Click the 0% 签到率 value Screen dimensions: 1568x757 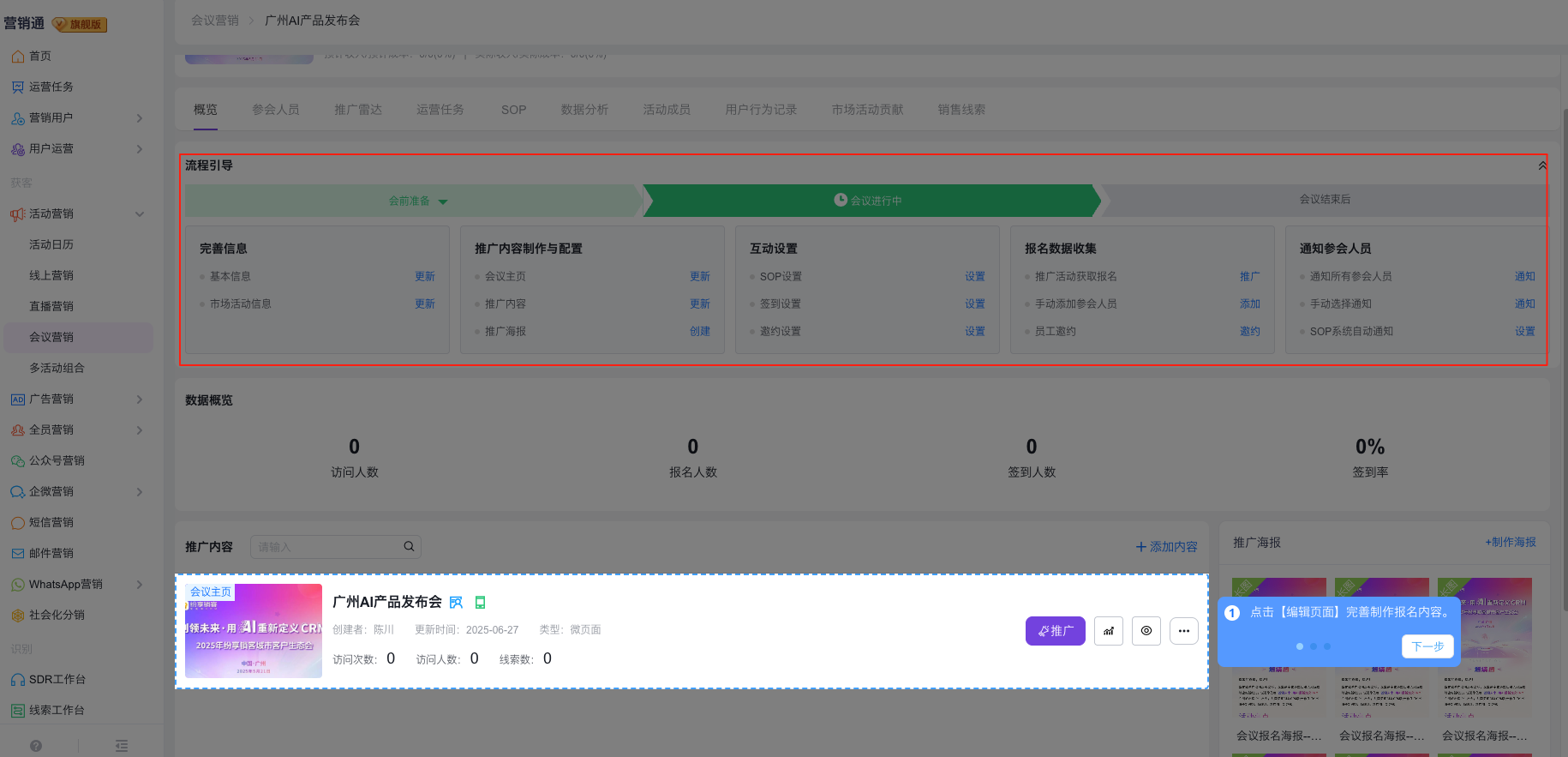tap(1370, 447)
